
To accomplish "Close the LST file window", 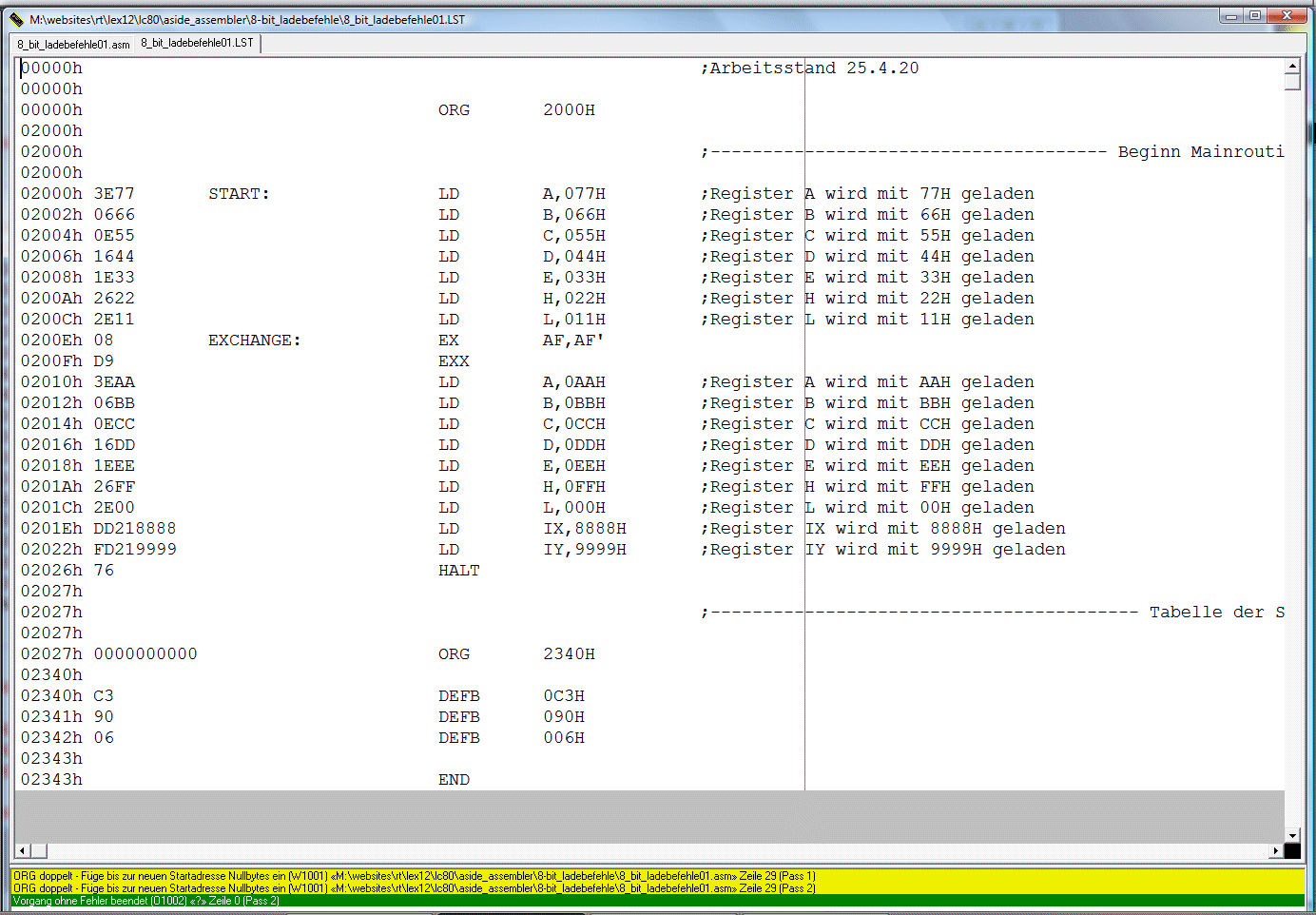I will point(1287,15).
